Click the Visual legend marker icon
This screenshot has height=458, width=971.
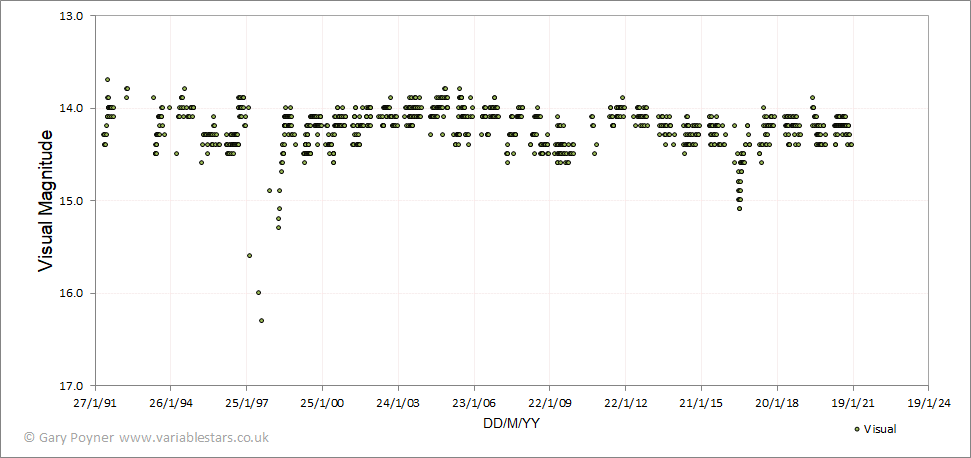(857, 429)
